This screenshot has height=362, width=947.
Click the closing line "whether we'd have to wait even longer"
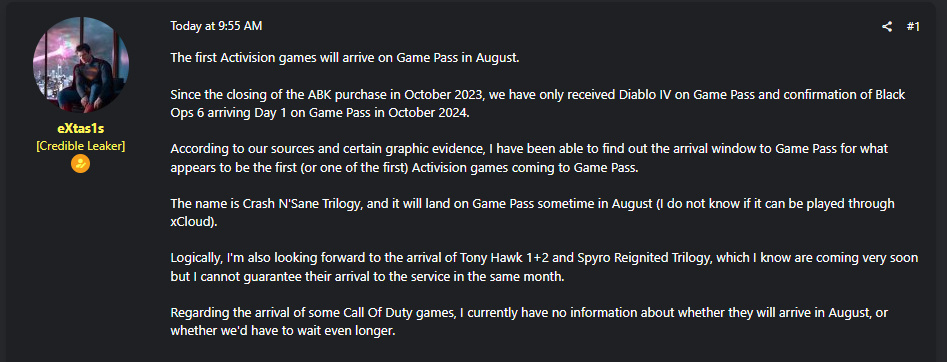[x=283, y=331]
